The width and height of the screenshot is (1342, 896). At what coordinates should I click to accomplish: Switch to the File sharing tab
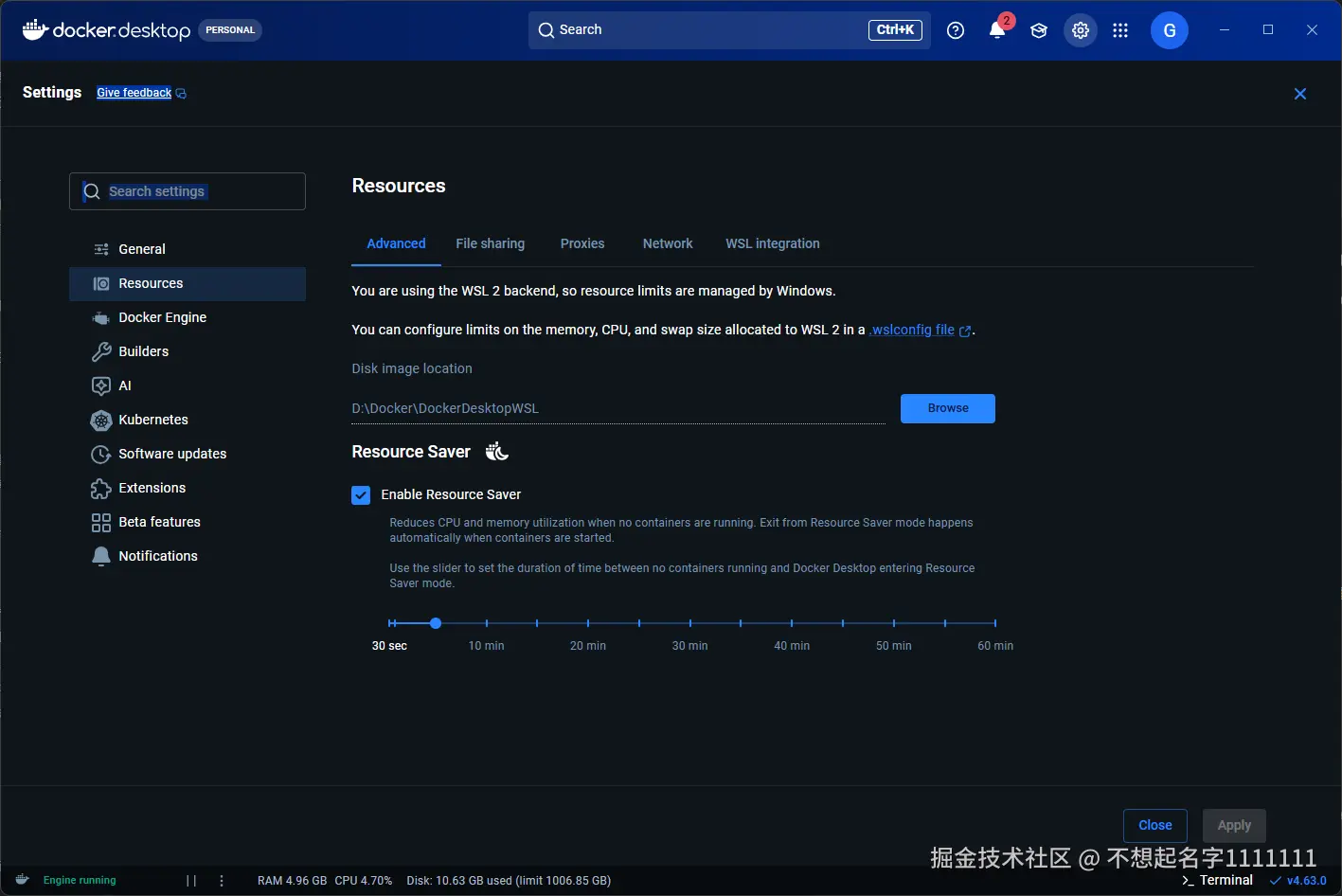pos(490,243)
